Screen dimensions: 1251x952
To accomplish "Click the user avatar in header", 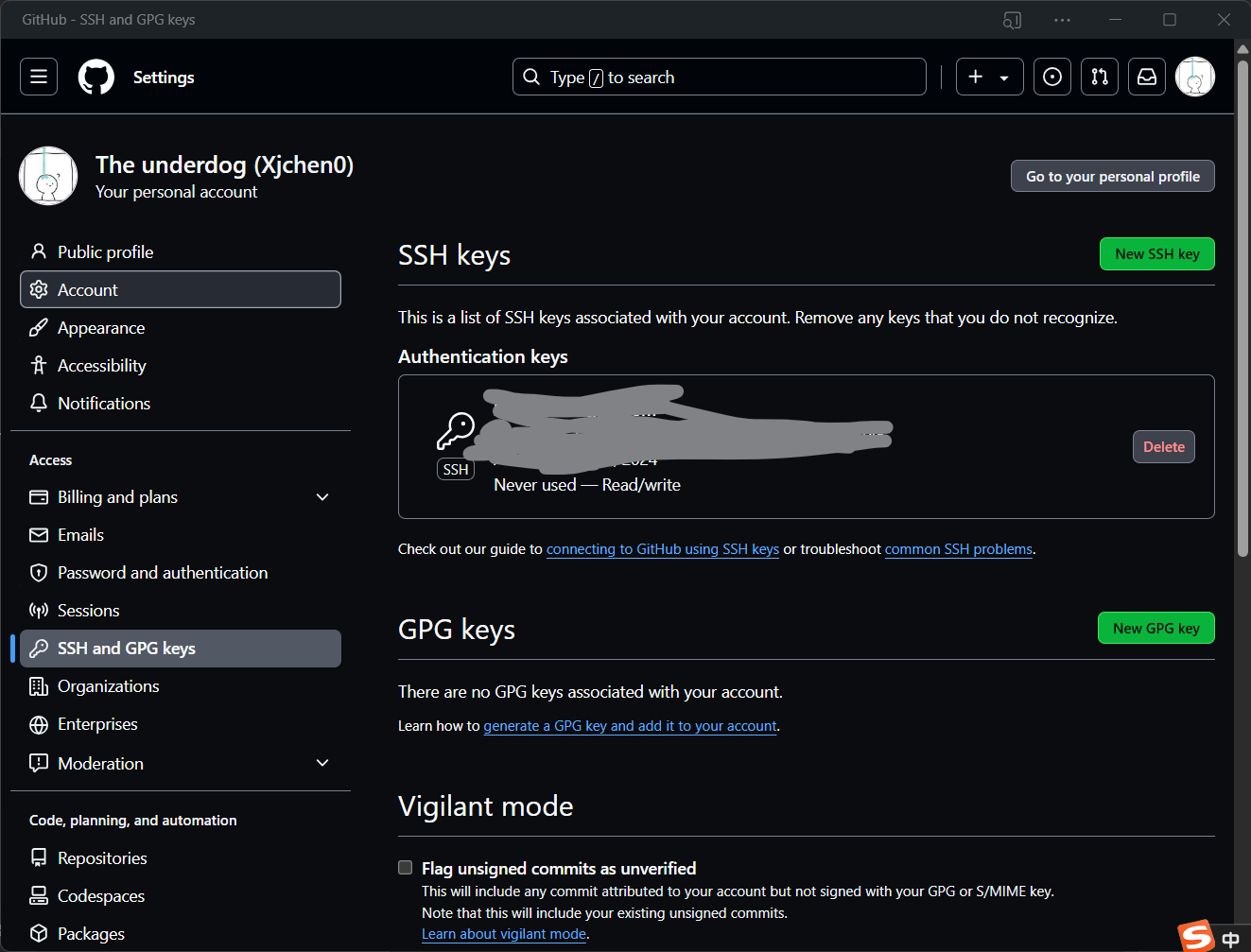I will [x=1194, y=77].
